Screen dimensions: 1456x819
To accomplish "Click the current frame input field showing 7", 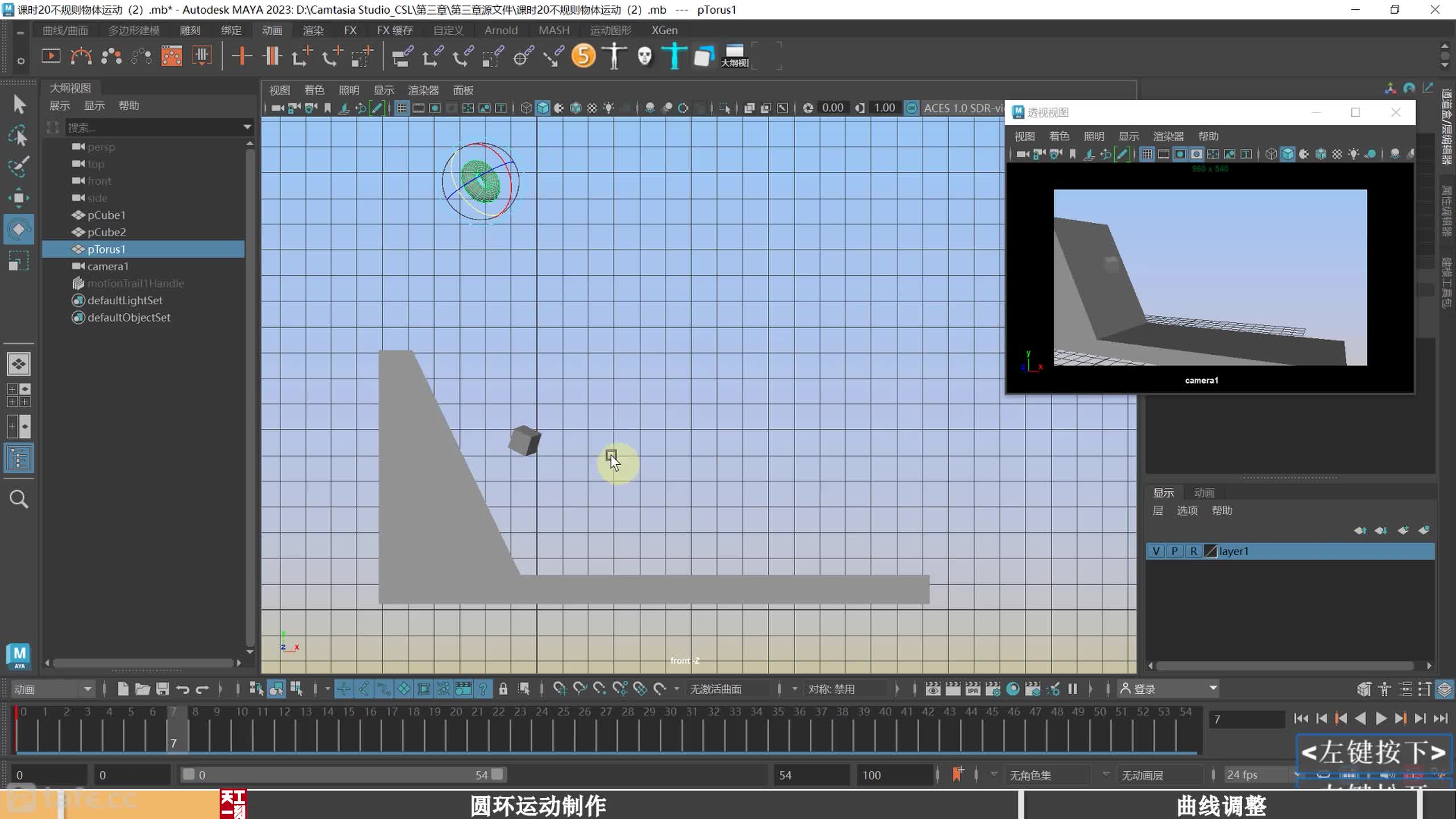I will tap(1247, 719).
